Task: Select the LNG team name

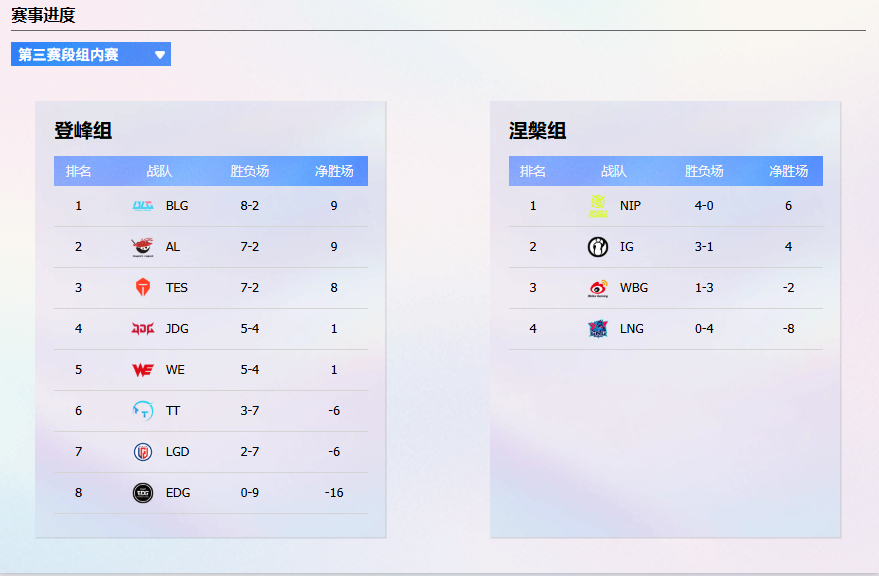Action: tap(632, 329)
